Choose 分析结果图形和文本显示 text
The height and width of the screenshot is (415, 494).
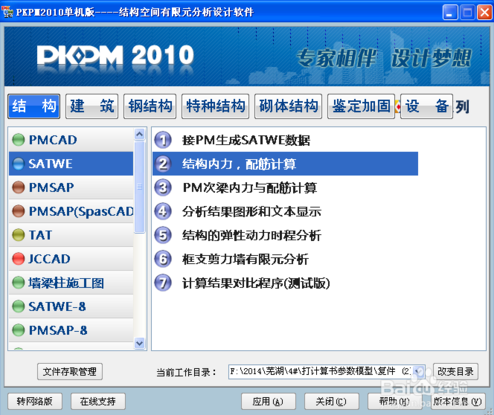click(x=252, y=212)
